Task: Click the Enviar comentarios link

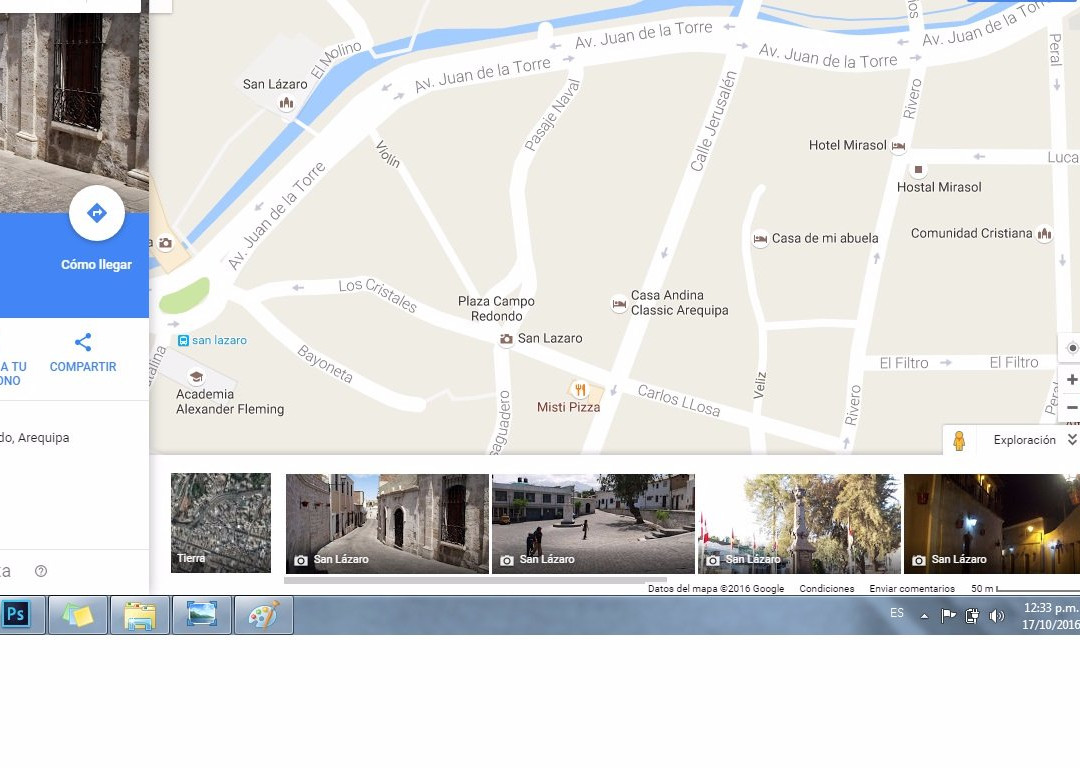Action: click(912, 589)
